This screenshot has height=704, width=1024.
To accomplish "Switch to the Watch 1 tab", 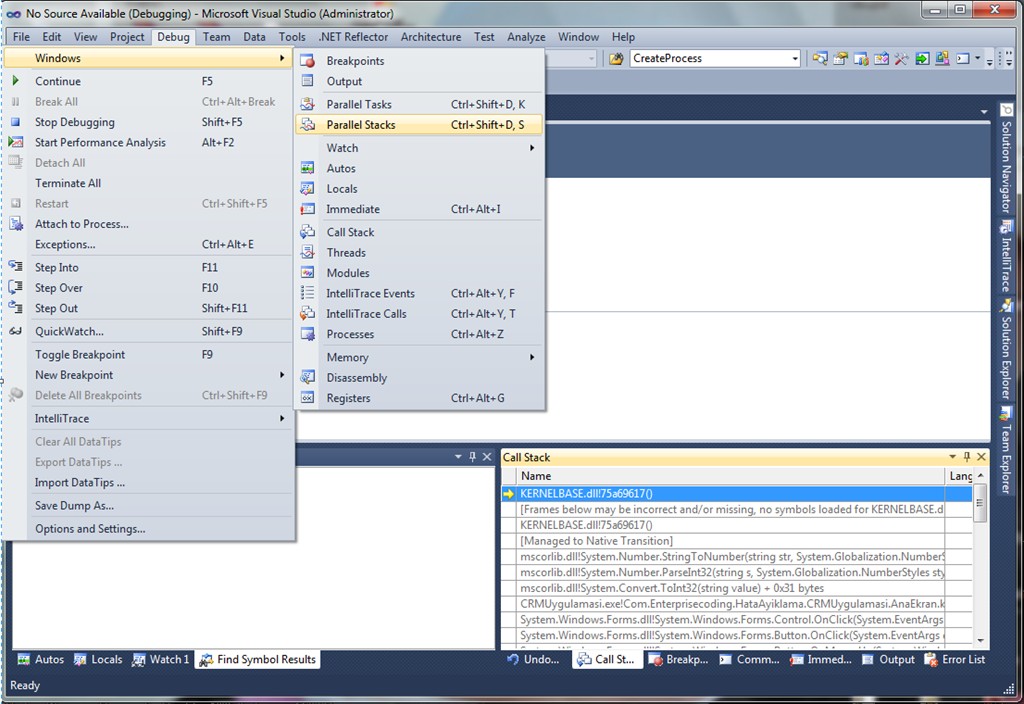I will [161, 660].
